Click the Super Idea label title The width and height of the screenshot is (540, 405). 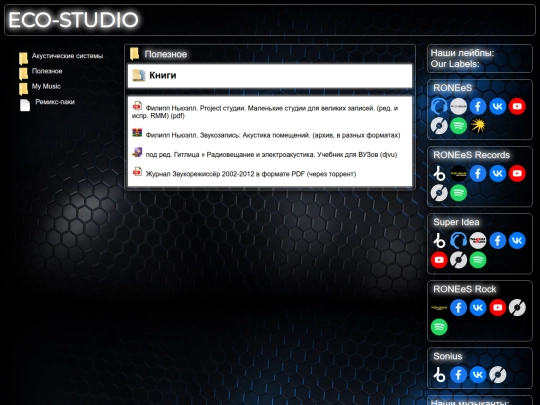coord(456,222)
